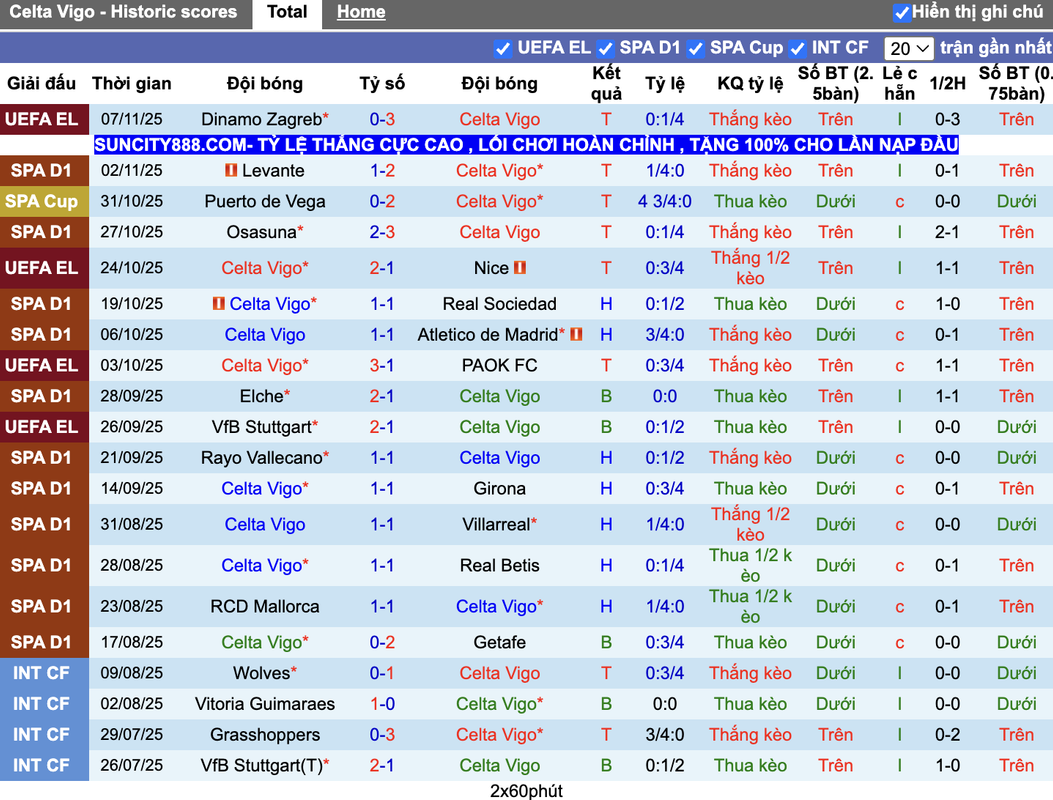Open score 2-3 of Osasuna match
Image resolution: width=1053 pixels, height=800 pixels.
(382, 232)
